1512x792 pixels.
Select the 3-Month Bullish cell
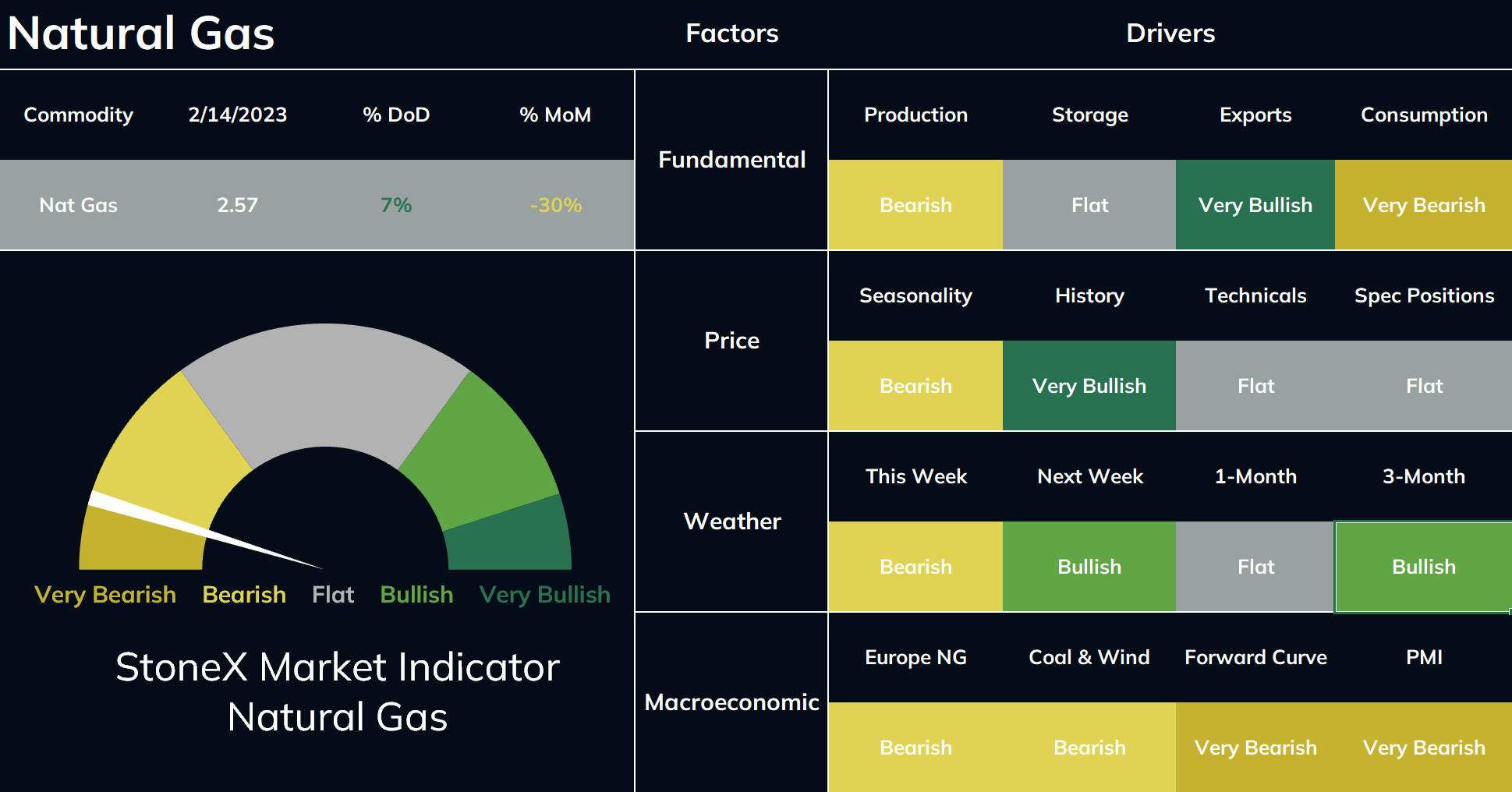1423,567
